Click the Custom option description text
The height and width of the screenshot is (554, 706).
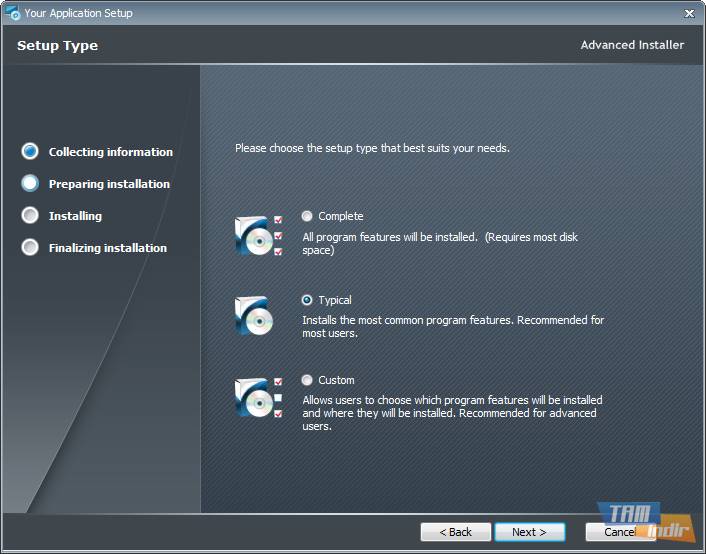(x=450, y=413)
